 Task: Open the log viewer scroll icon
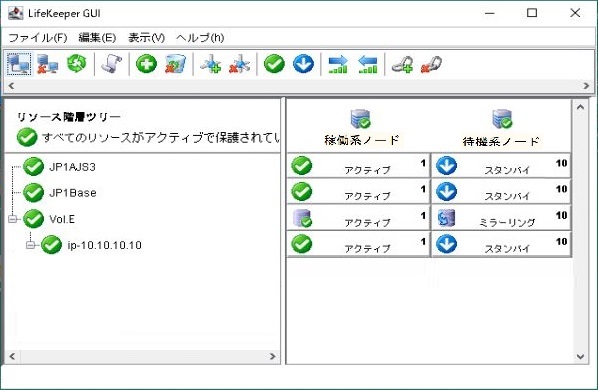pyautogui.click(x=112, y=64)
